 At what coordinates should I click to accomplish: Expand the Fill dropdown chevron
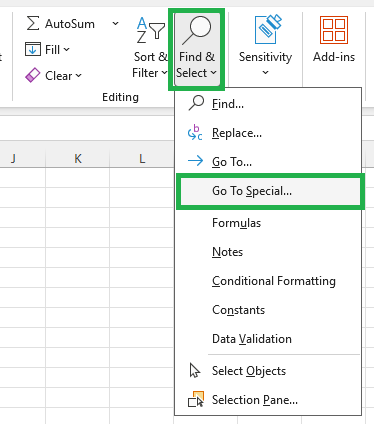(67, 50)
